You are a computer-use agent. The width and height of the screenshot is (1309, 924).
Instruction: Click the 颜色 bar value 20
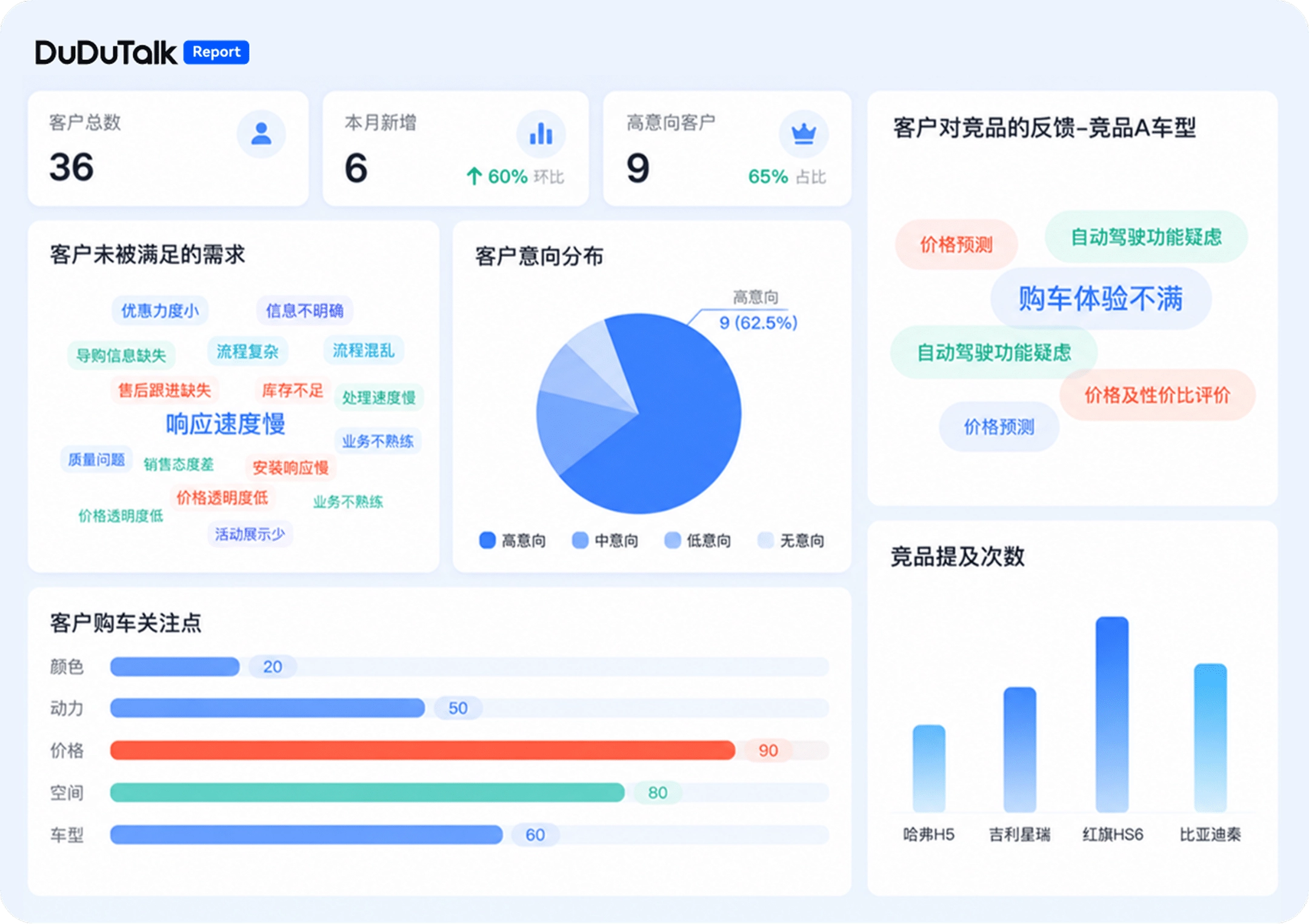273,666
